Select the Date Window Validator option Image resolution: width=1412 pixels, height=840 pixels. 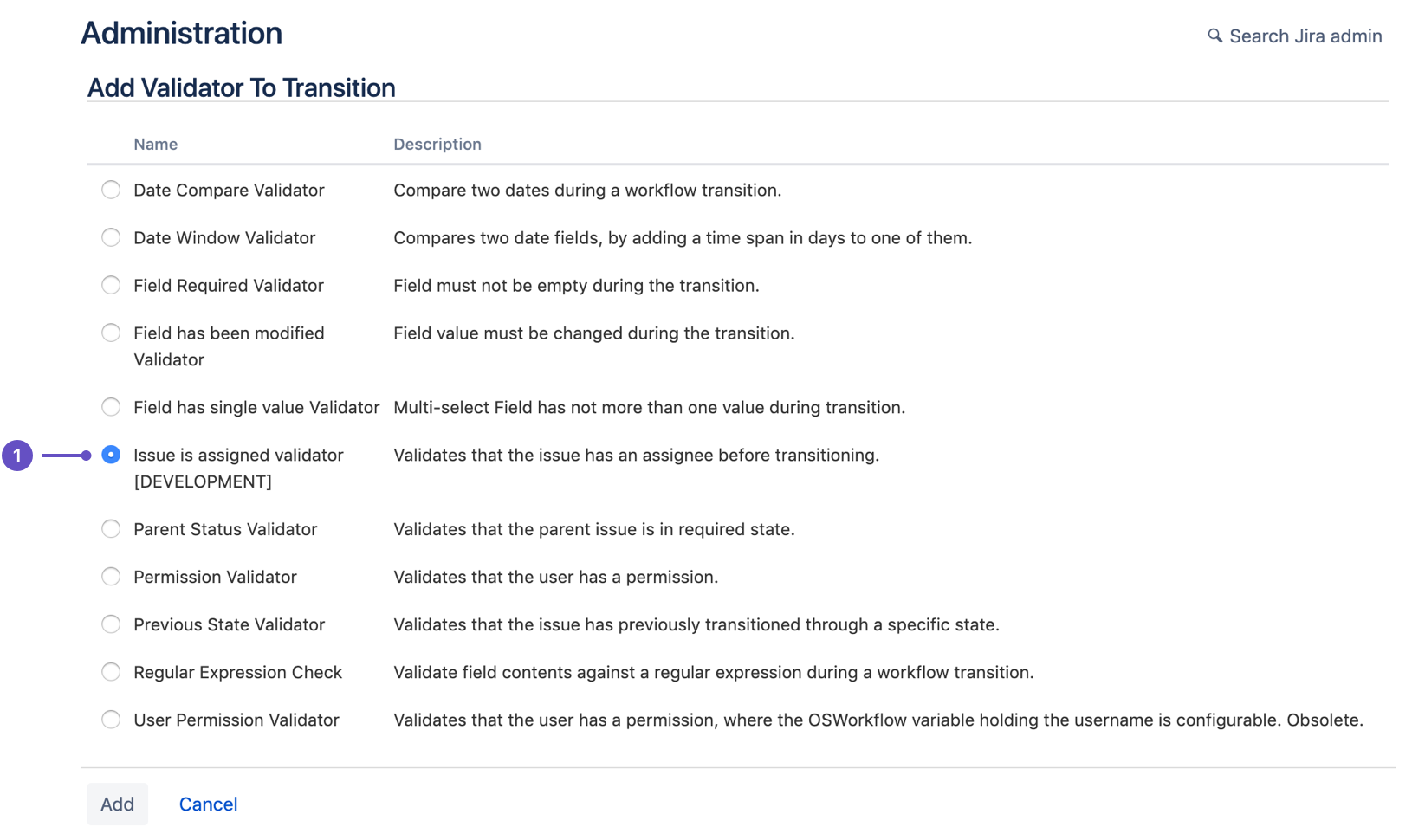111,237
